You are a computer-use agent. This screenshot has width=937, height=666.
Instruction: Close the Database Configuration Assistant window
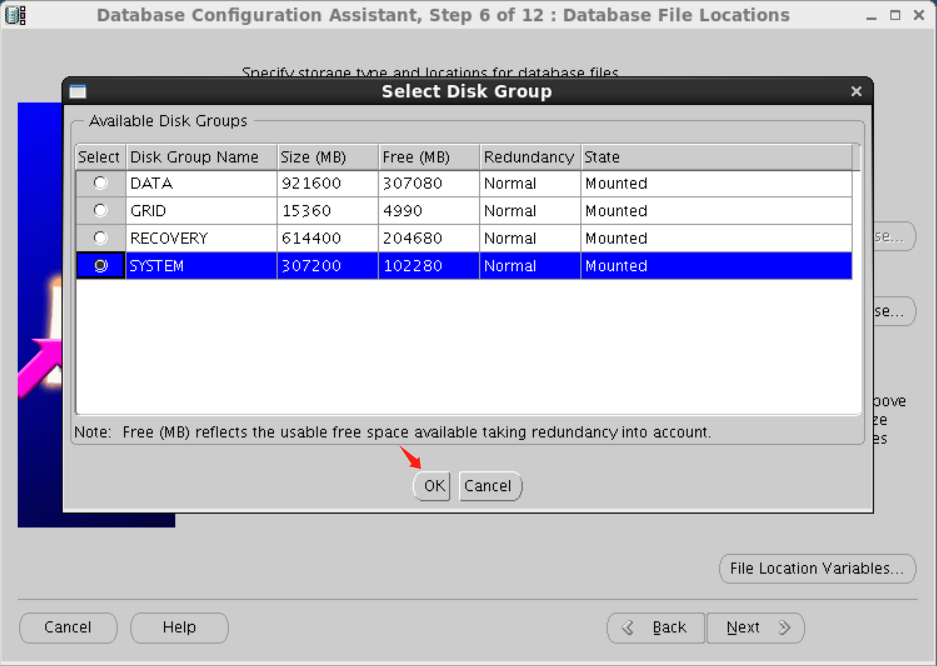[x=919, y=16]
